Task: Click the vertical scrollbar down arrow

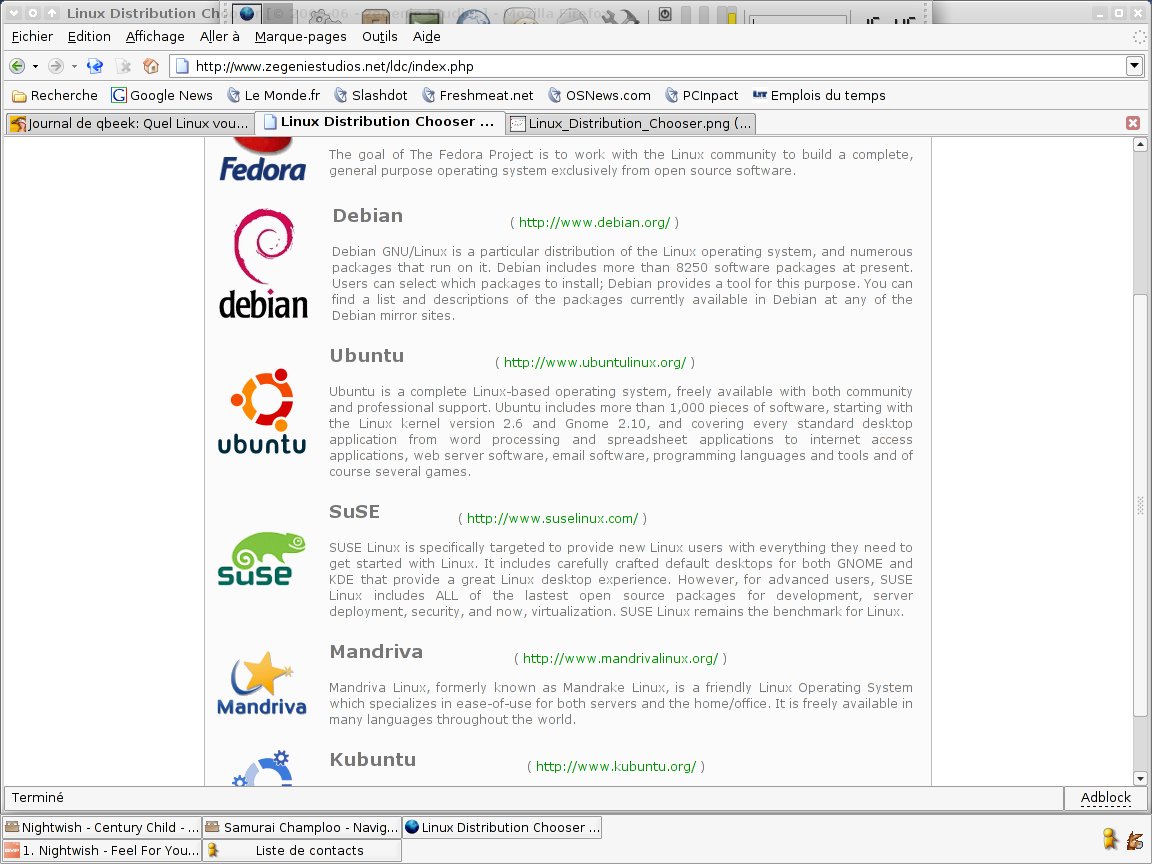Action: click(1140, 778)
